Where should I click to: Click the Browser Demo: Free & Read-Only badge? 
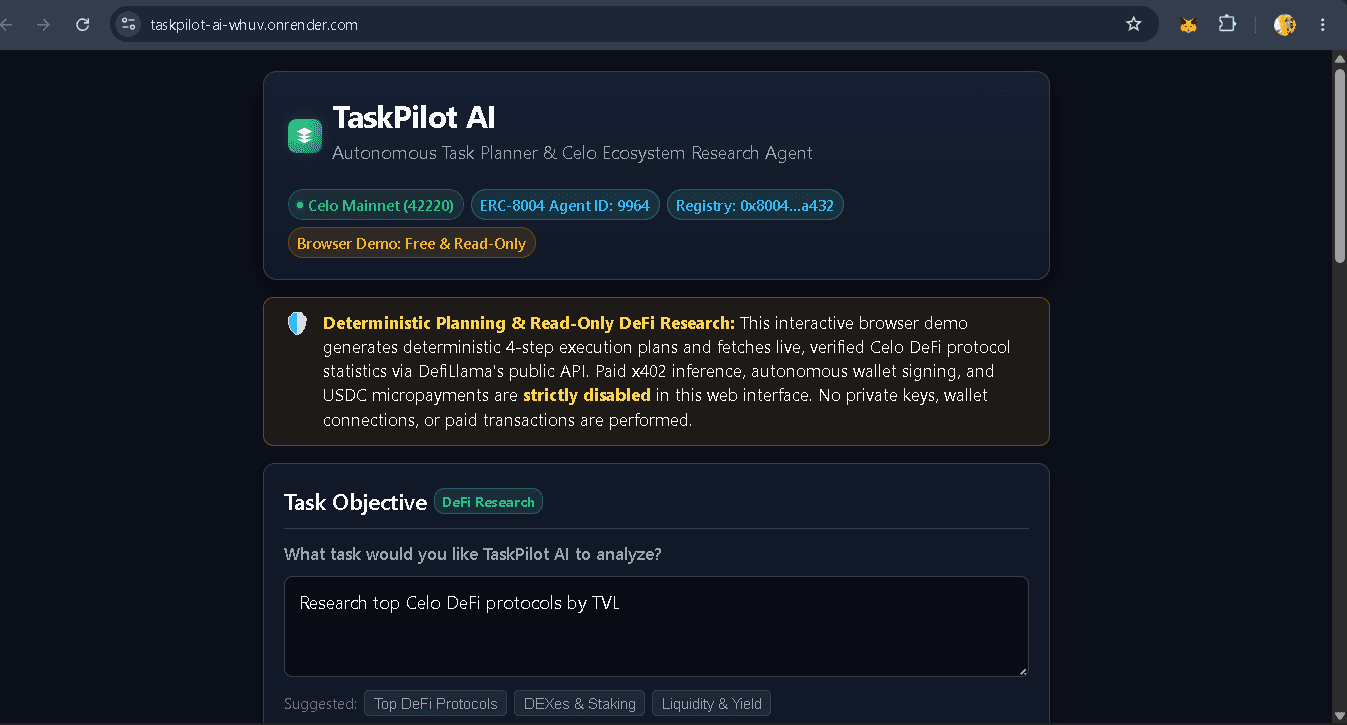pyautogui.click(x=412, y=243)
